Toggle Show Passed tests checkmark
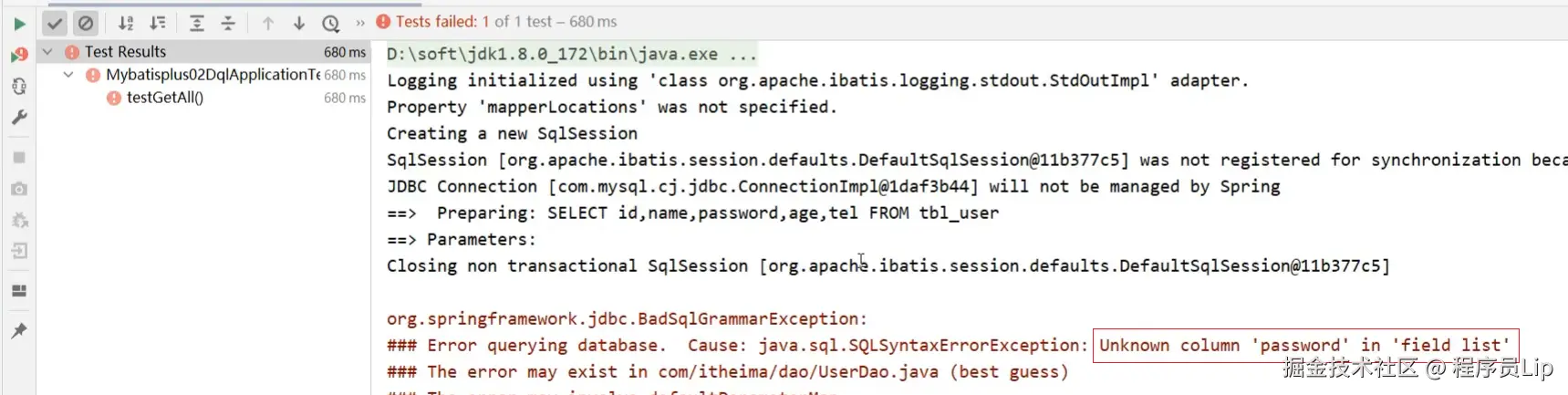 (55, 23)
